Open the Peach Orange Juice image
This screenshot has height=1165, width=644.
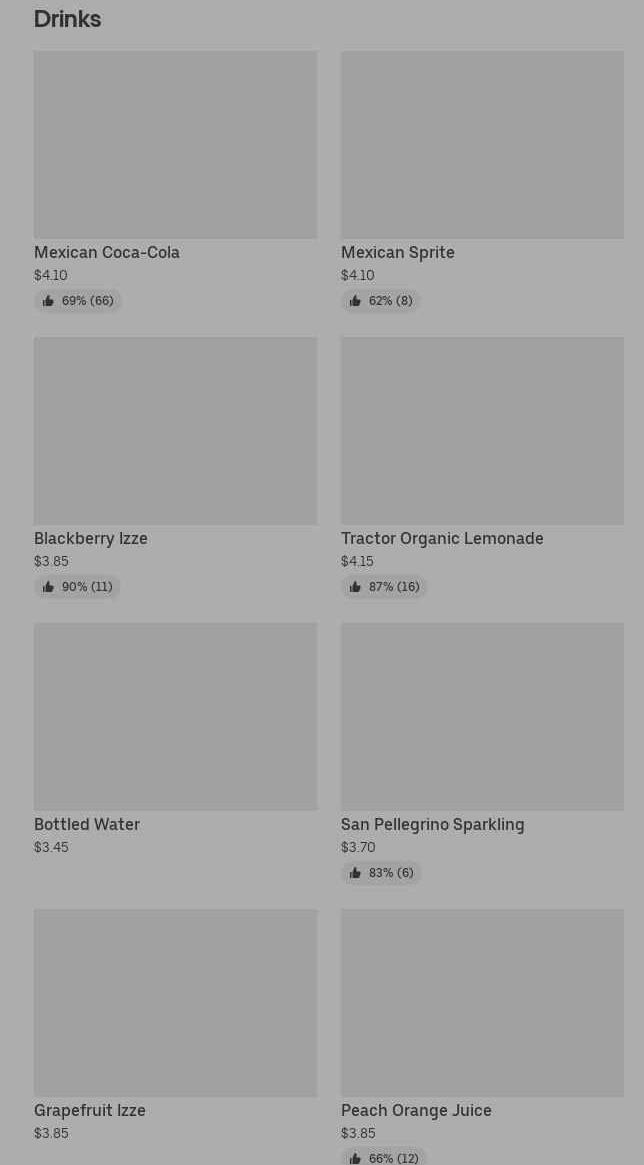[x=482, y=1003]
